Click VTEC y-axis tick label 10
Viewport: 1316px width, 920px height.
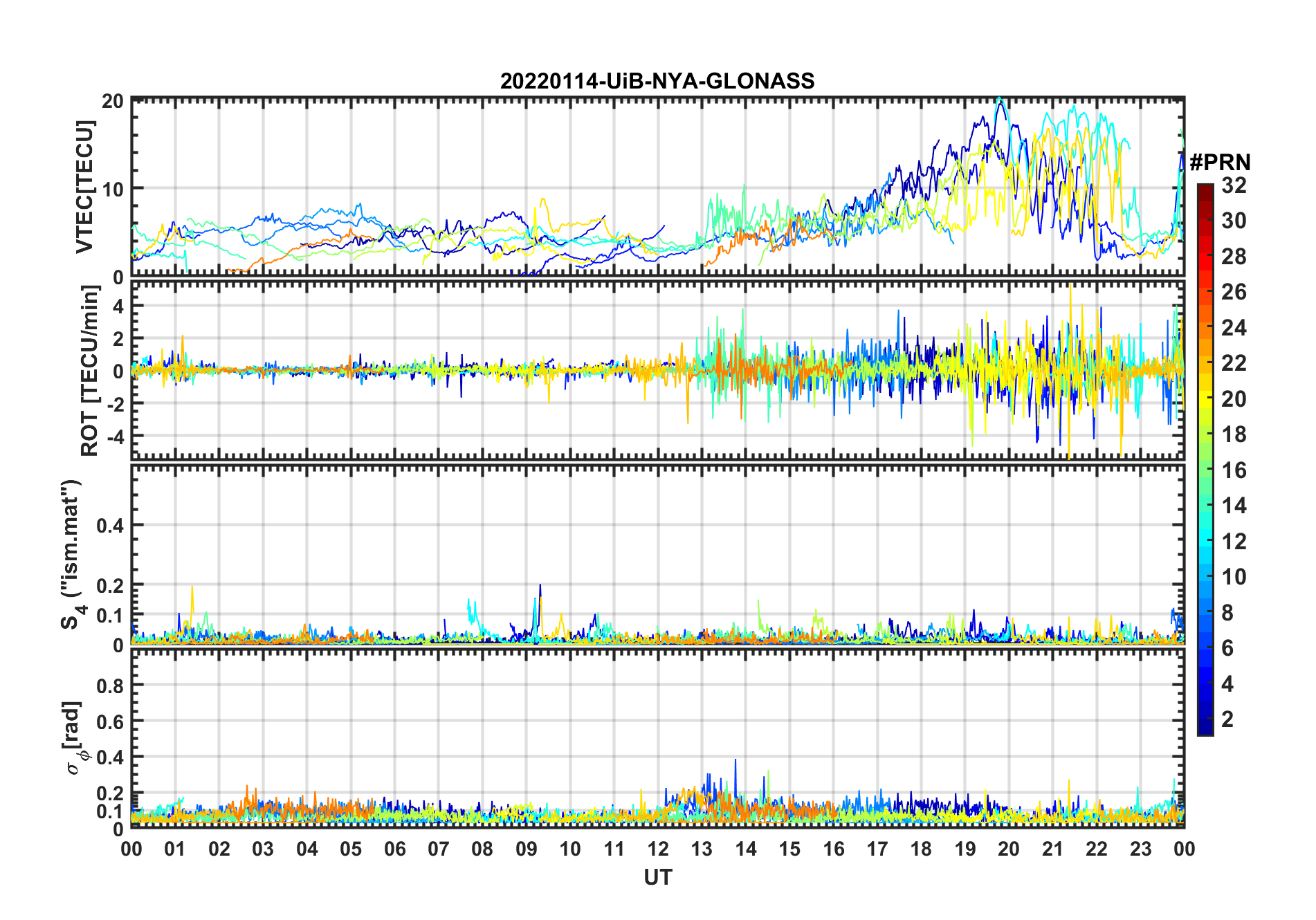113,189
